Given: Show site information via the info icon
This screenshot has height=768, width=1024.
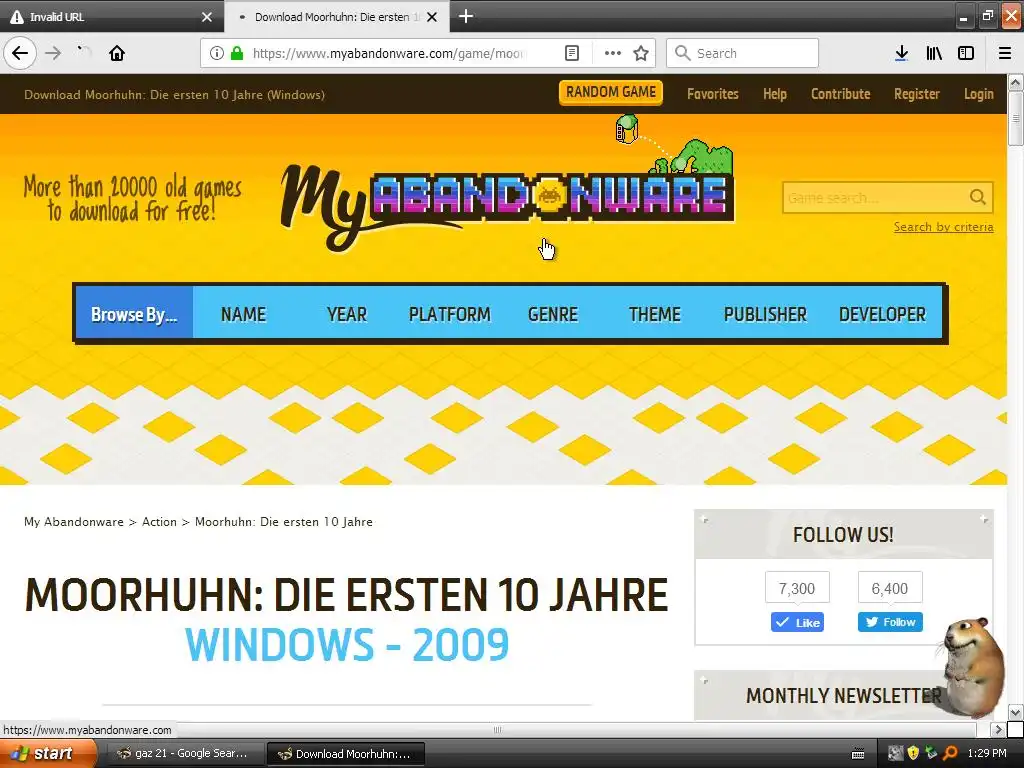Looking at the screenshot, I should pos(217,53).
